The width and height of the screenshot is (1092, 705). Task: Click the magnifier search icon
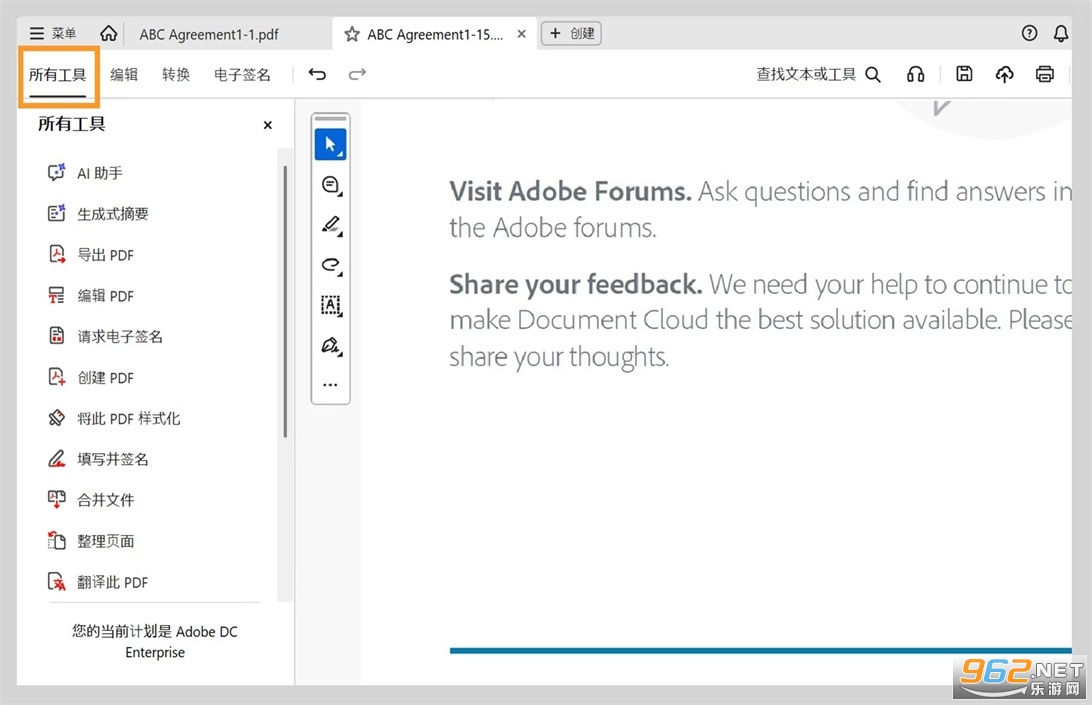[x=873, y=75]
